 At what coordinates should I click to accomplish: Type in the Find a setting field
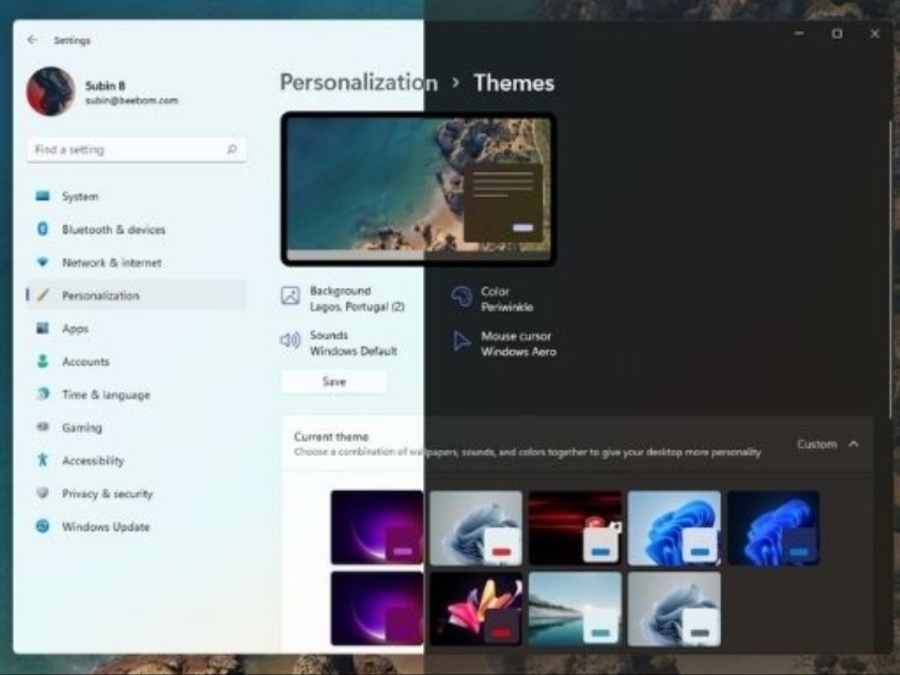[x=125, y=150]
